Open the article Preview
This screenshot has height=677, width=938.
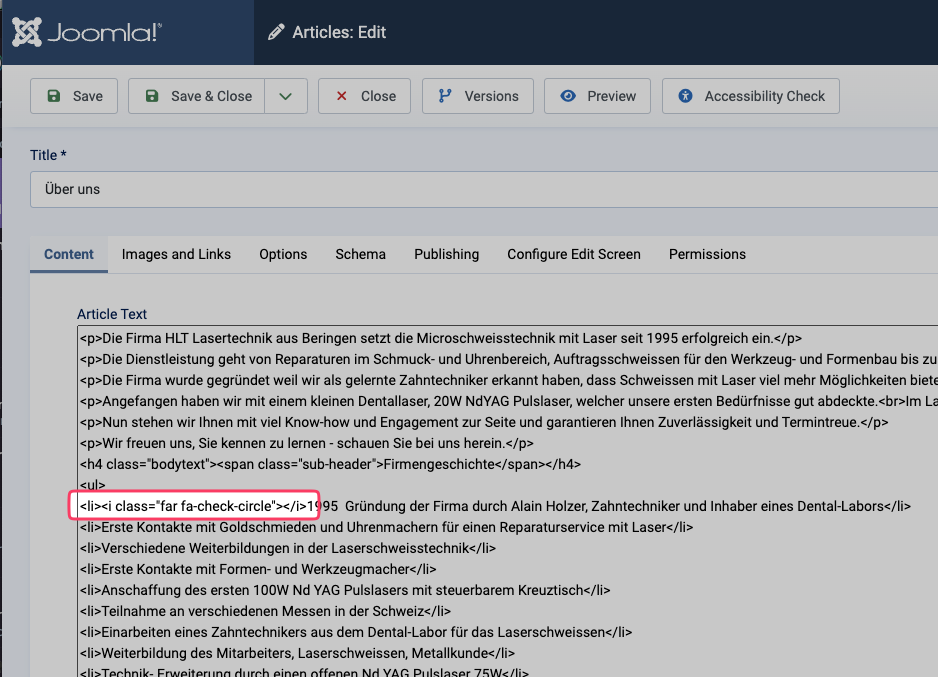pyautogui.click(x=598, y=96)
